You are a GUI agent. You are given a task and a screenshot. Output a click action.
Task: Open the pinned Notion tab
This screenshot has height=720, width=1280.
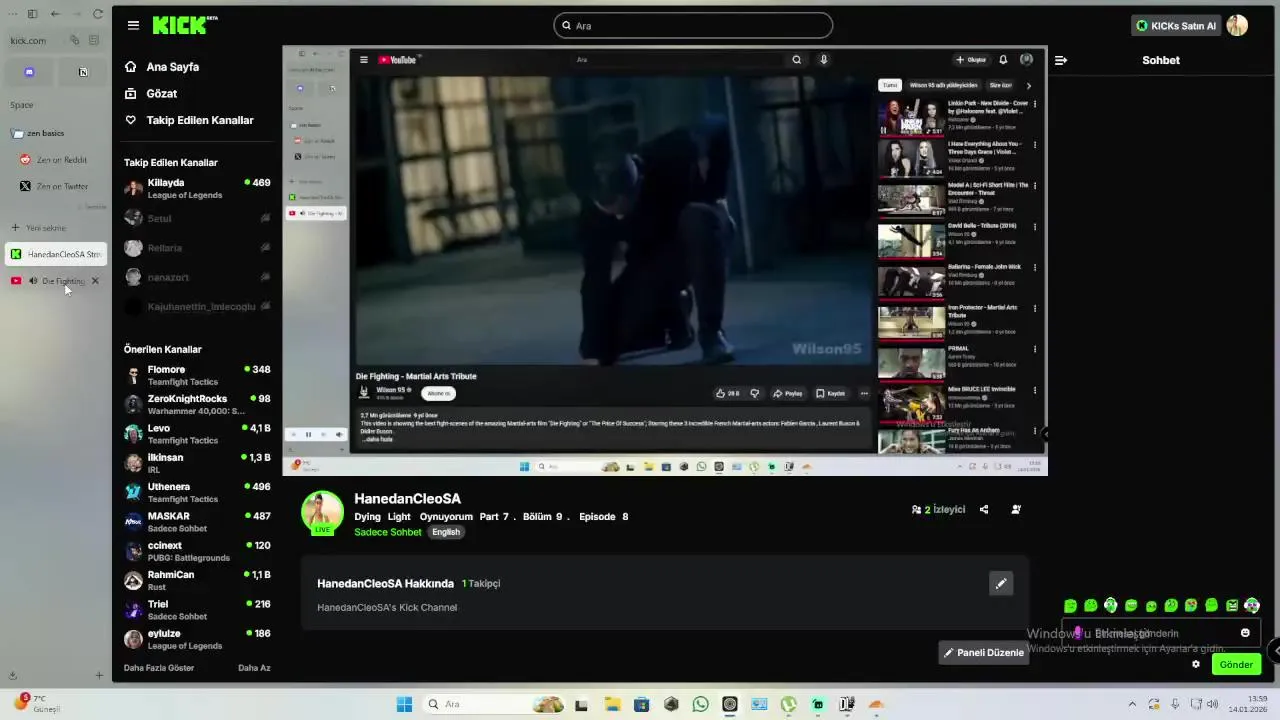(x=83, y=72)
